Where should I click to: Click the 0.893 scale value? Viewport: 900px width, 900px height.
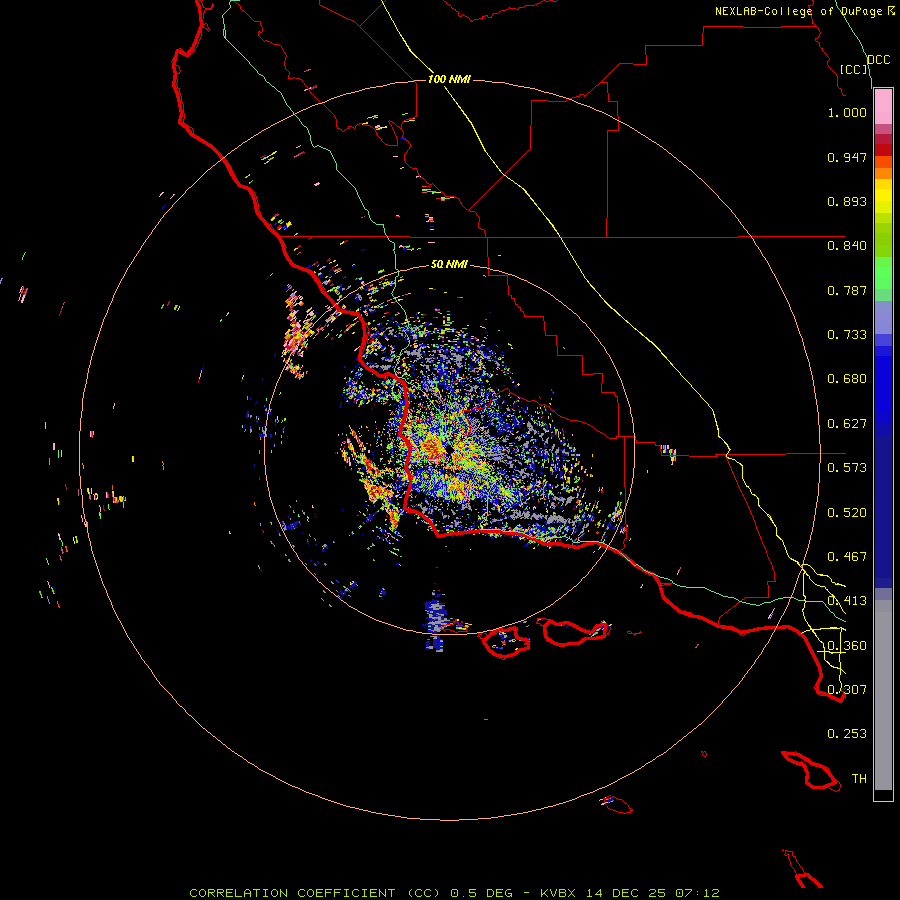pos(847,201)
